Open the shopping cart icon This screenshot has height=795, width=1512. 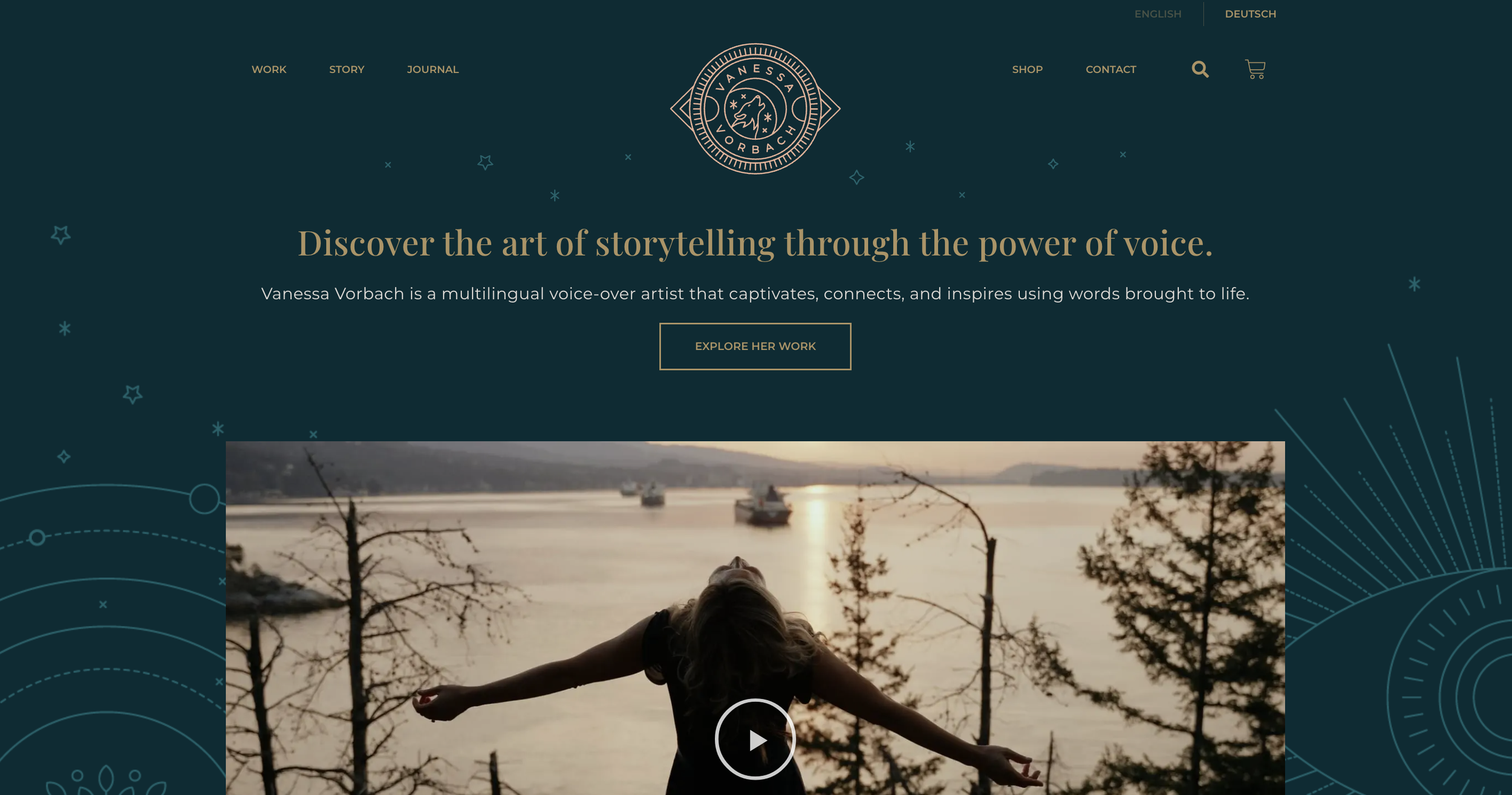pos(1255,70)
